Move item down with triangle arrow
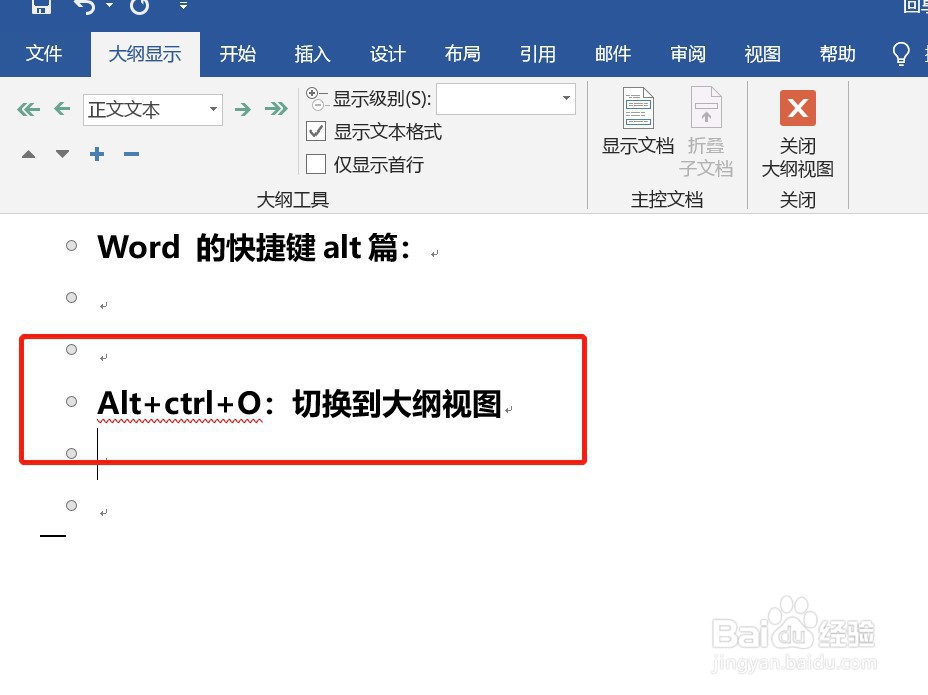 [62, 155]
